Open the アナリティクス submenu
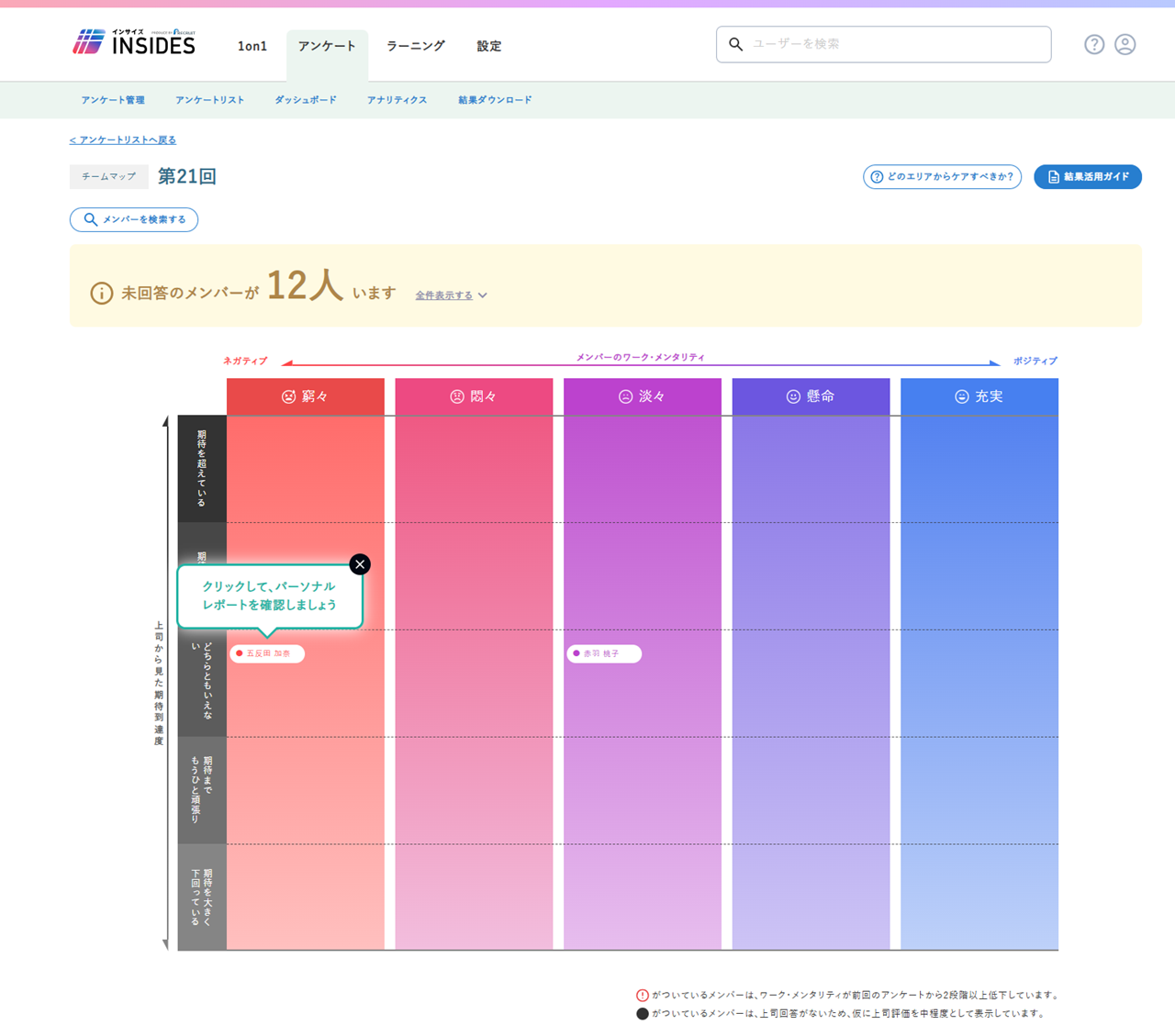Screen dimensions: 1175x1036 click(397, 100)
